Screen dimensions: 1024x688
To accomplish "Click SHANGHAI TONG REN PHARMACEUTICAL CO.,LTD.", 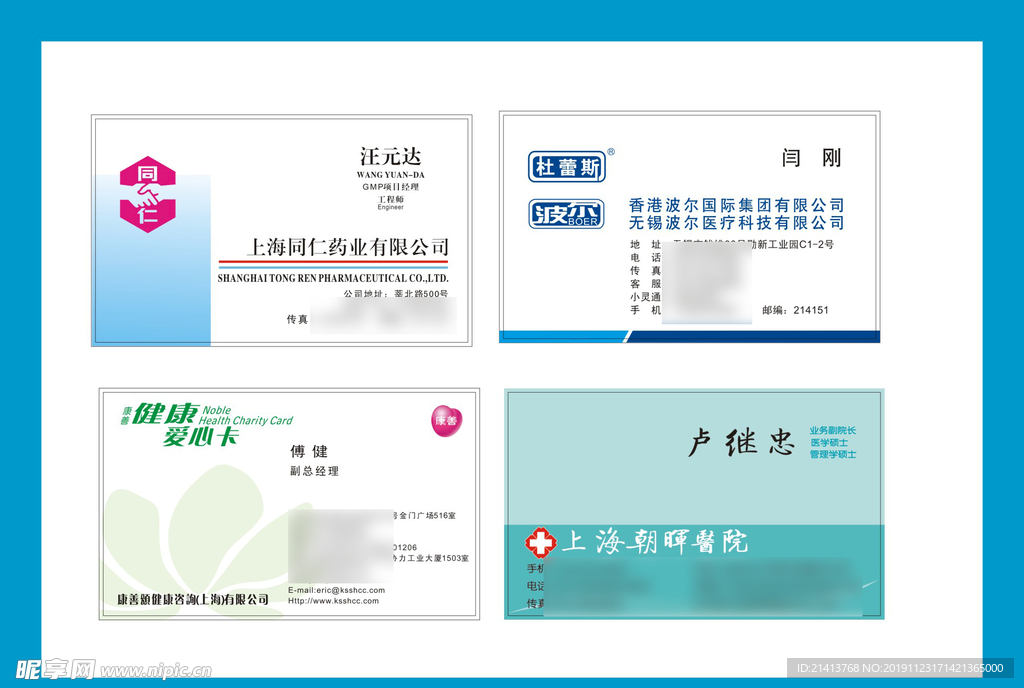I will 333,278.
